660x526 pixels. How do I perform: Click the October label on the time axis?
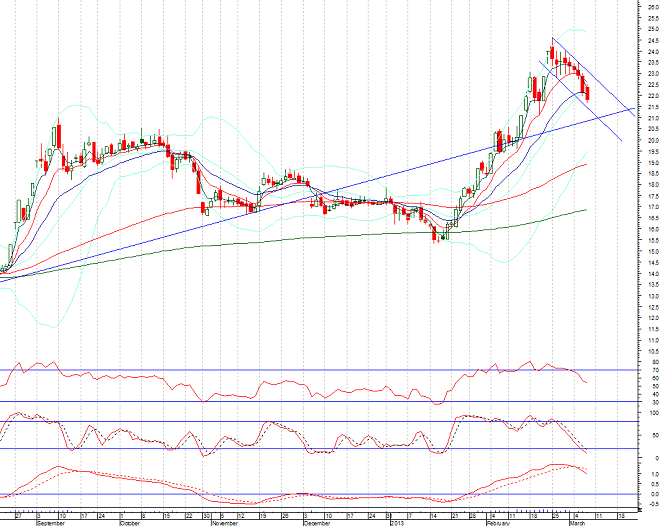pos(131,522)
